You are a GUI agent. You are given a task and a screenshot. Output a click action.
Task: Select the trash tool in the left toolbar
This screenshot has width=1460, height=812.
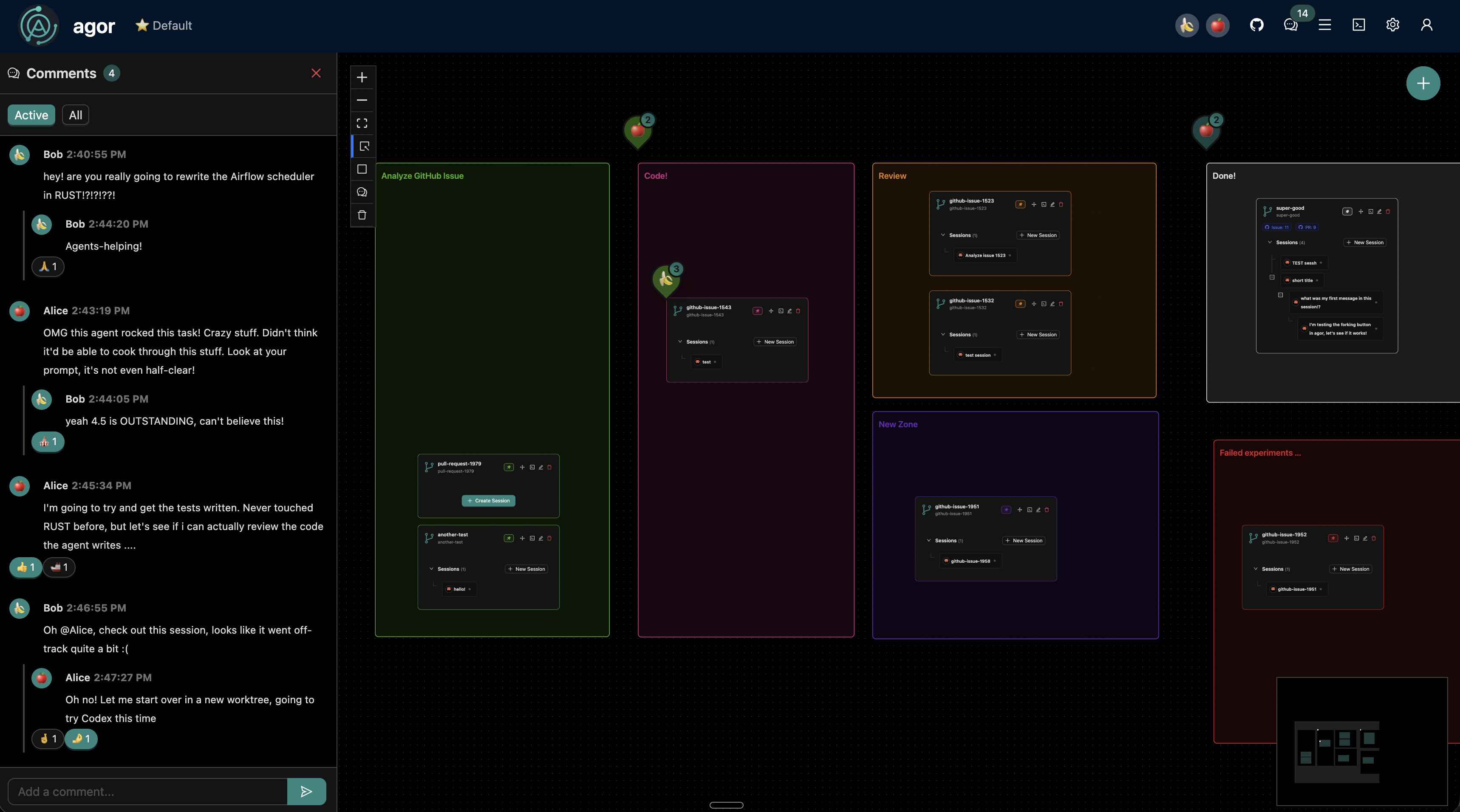coord(362,214)
